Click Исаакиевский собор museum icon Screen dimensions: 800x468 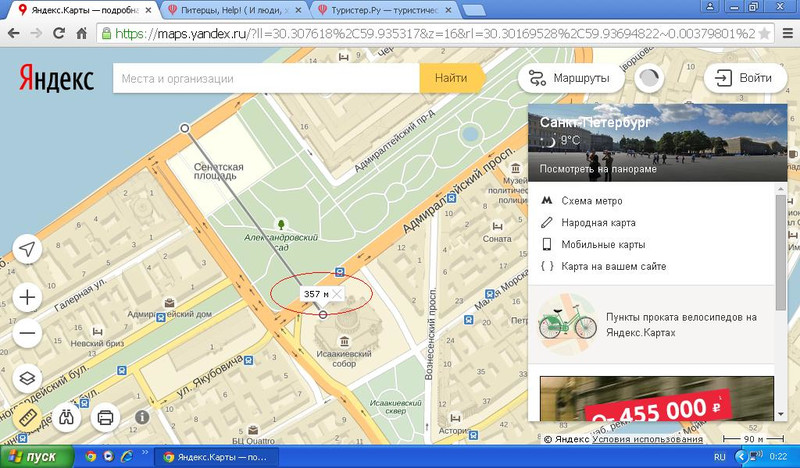(344, 341)
